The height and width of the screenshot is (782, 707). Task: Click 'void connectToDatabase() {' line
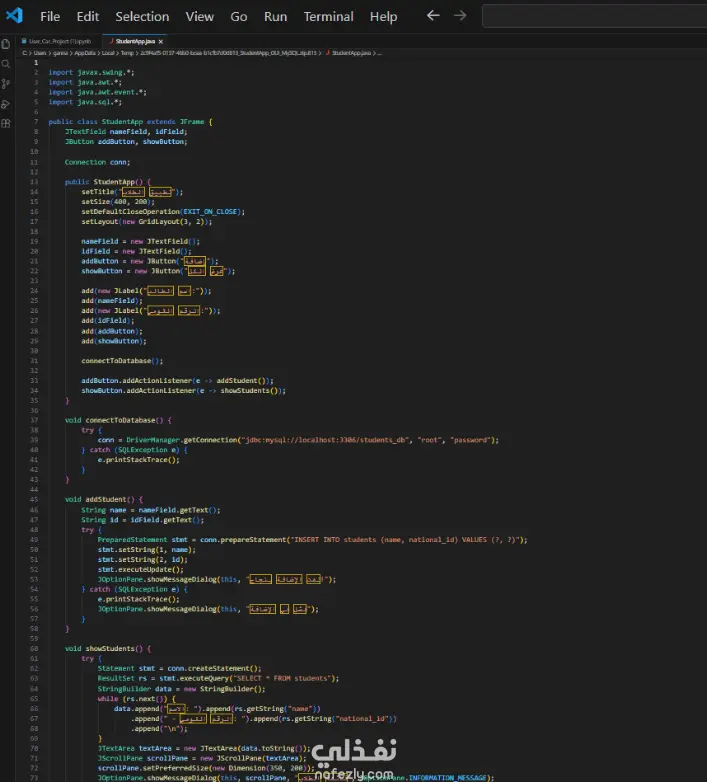(x=118, y=420)
